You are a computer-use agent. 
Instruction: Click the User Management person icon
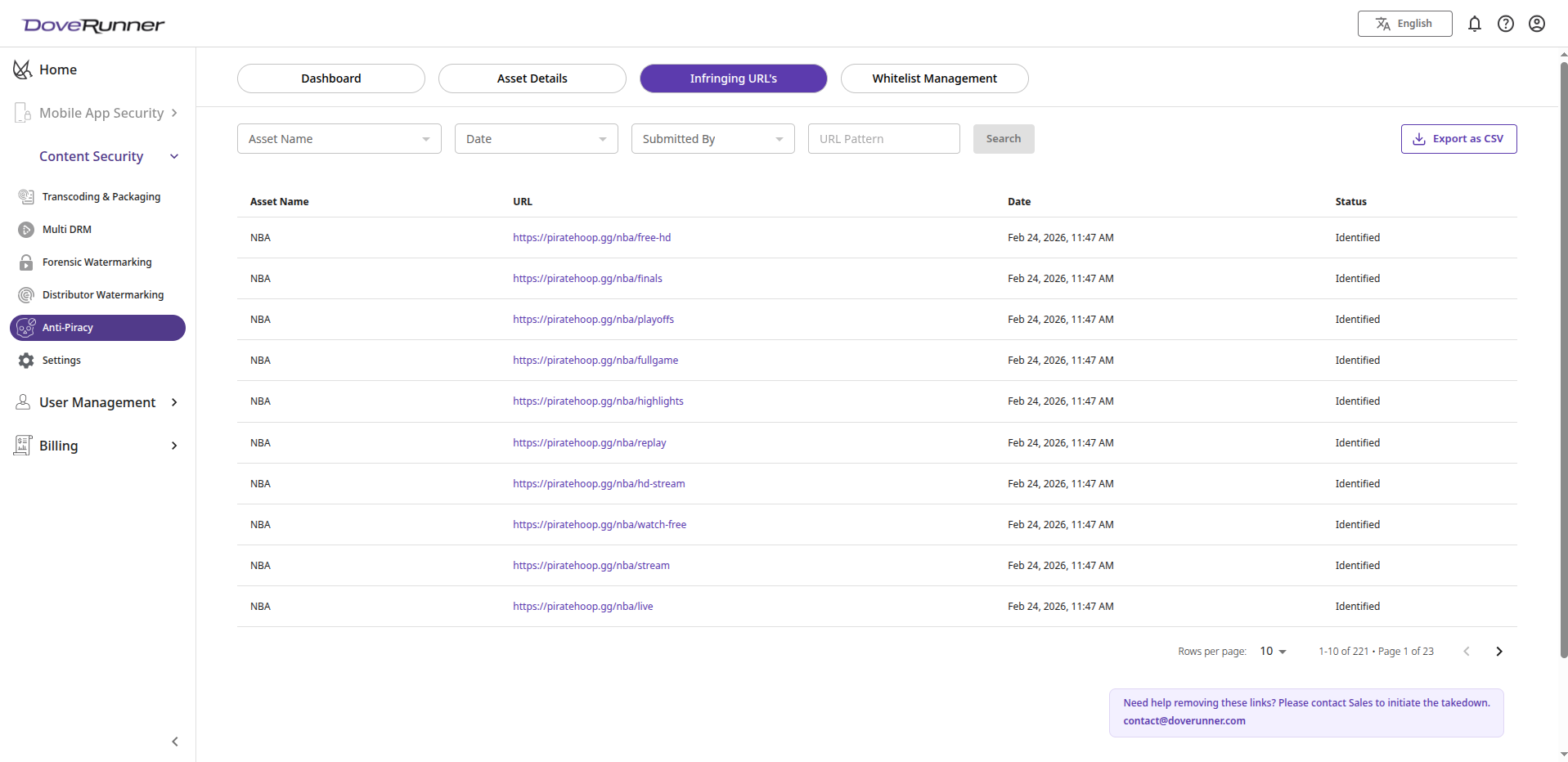pos(23,401)
